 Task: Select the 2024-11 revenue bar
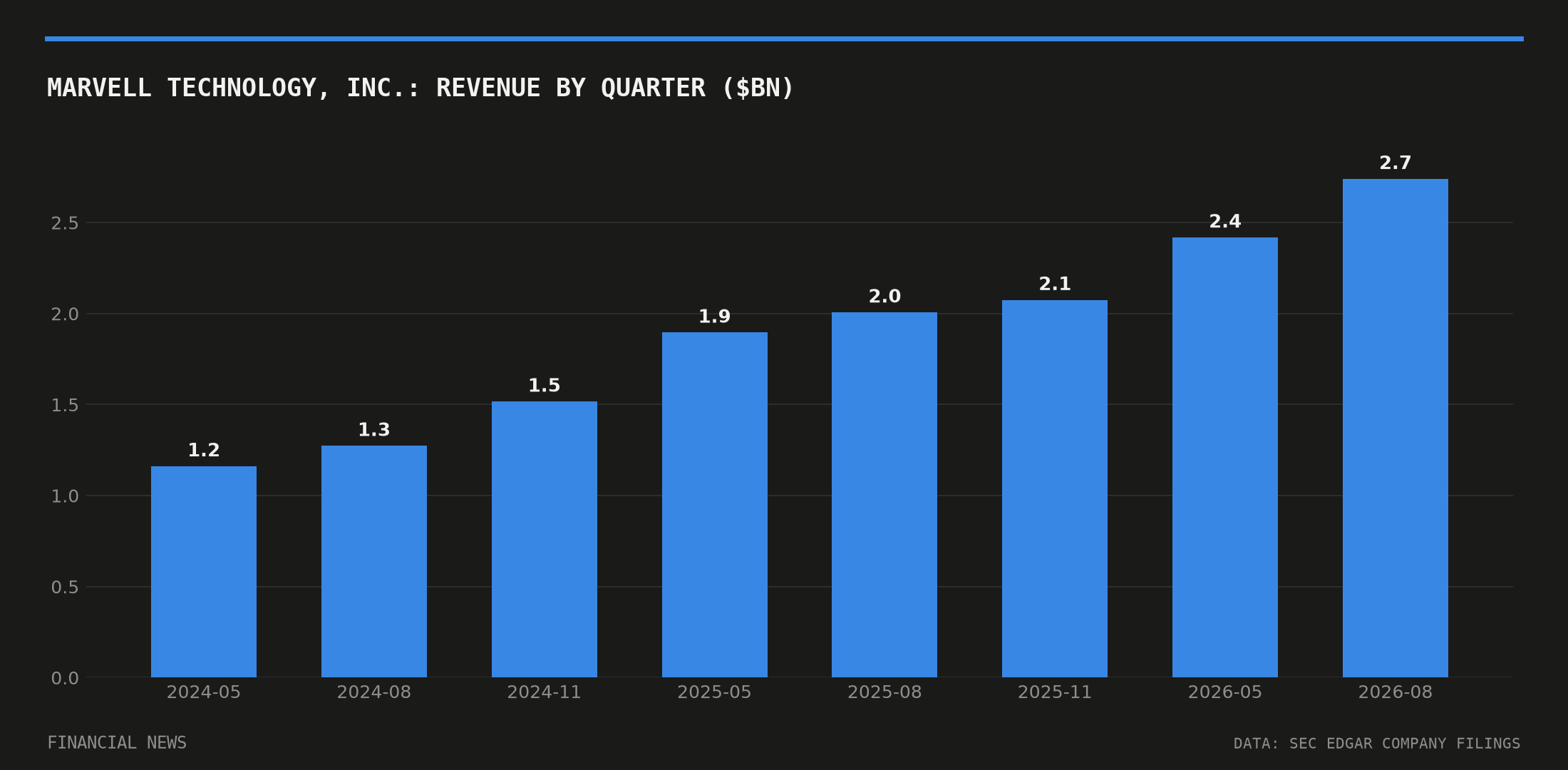[x=545, y=539]
